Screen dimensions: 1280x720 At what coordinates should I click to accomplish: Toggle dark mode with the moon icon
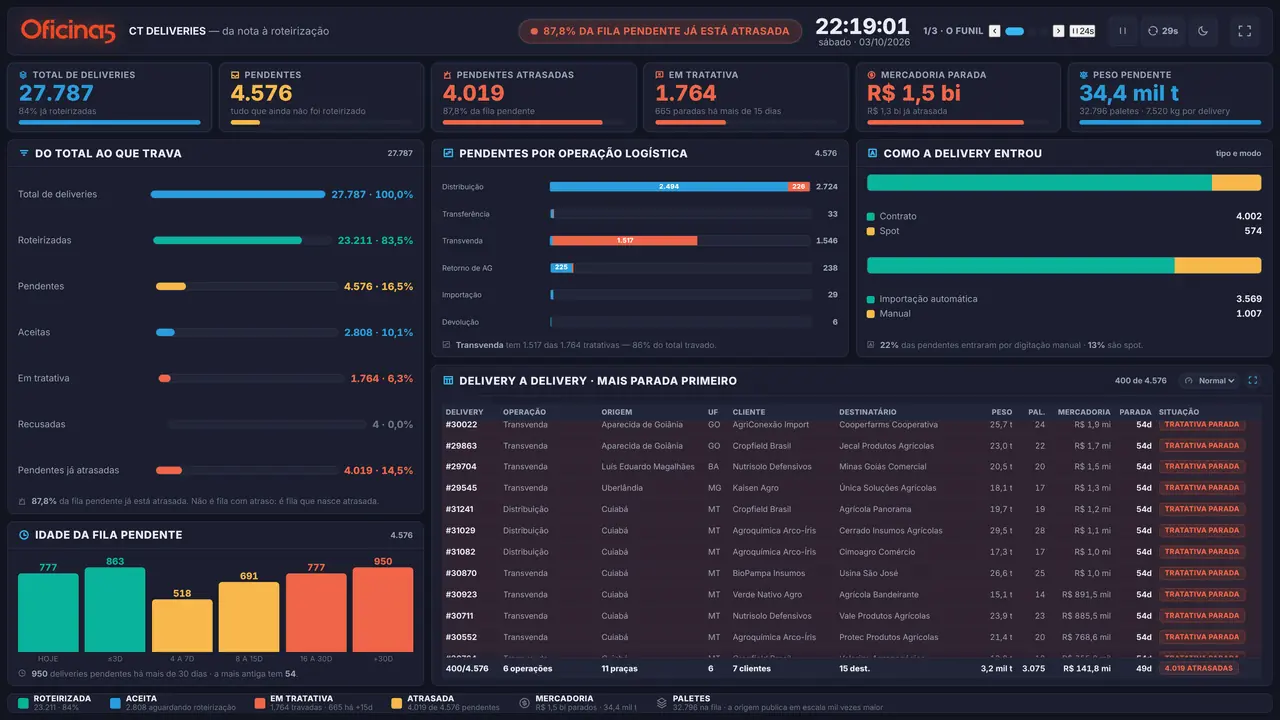tap(1203, 31)
